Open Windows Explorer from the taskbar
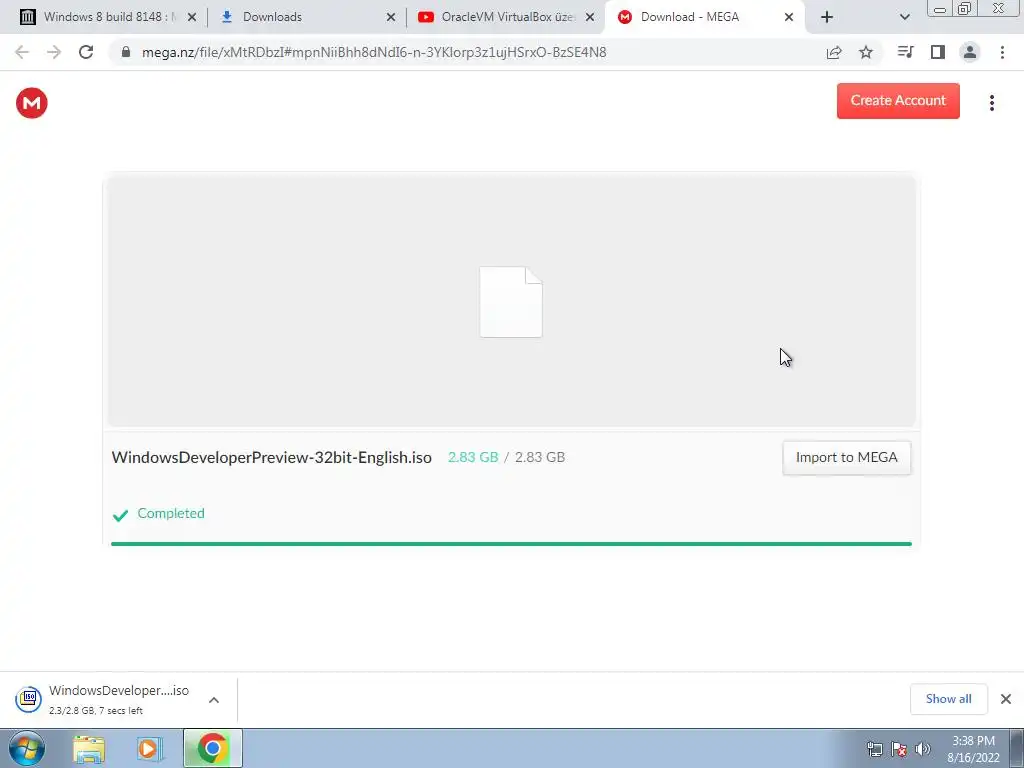Screen dimensions: 1024x768 [89, 749]
